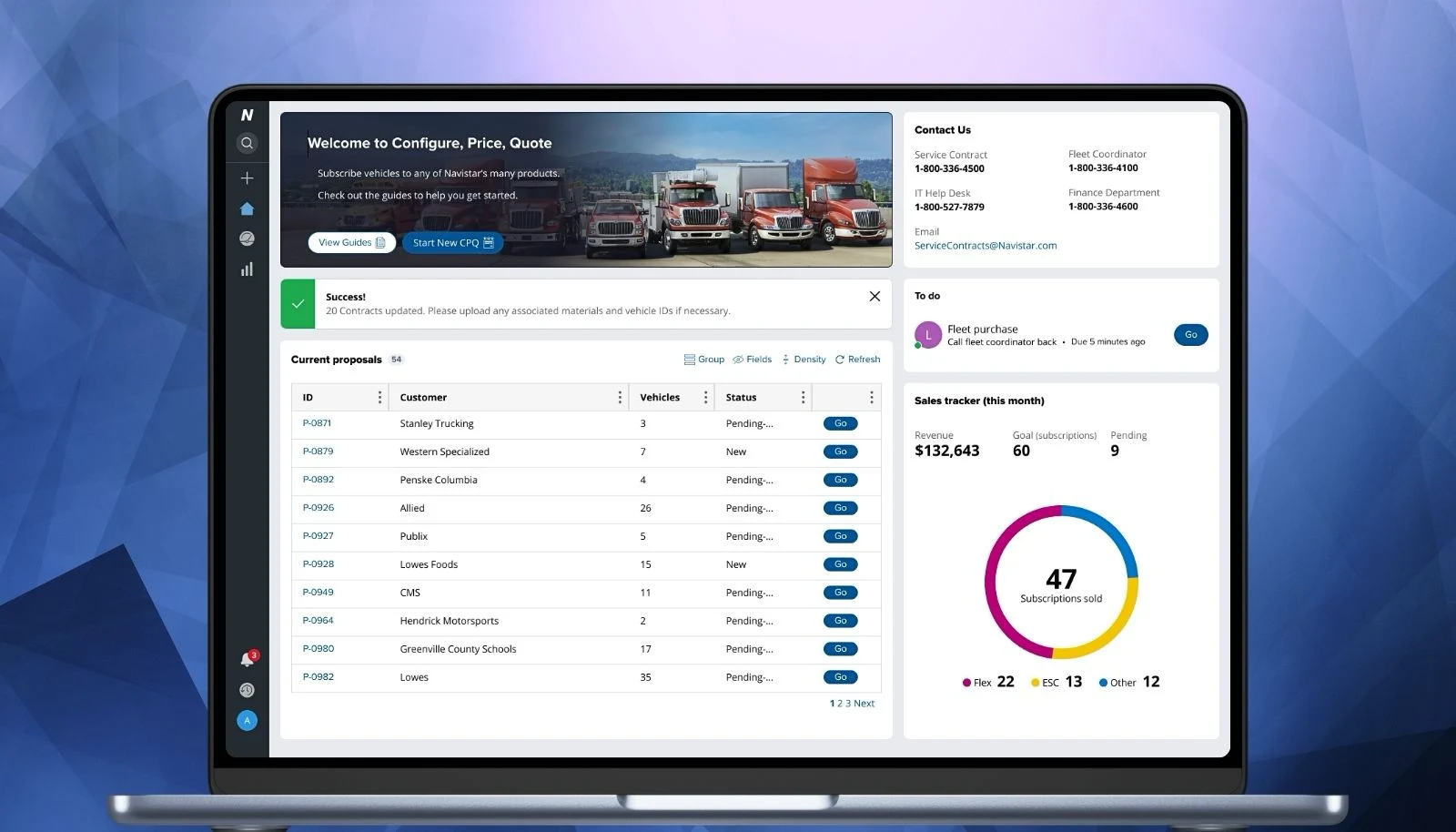
Task: Click Finance Department phone 1-800-336-4600
Action: (1103, 207)
